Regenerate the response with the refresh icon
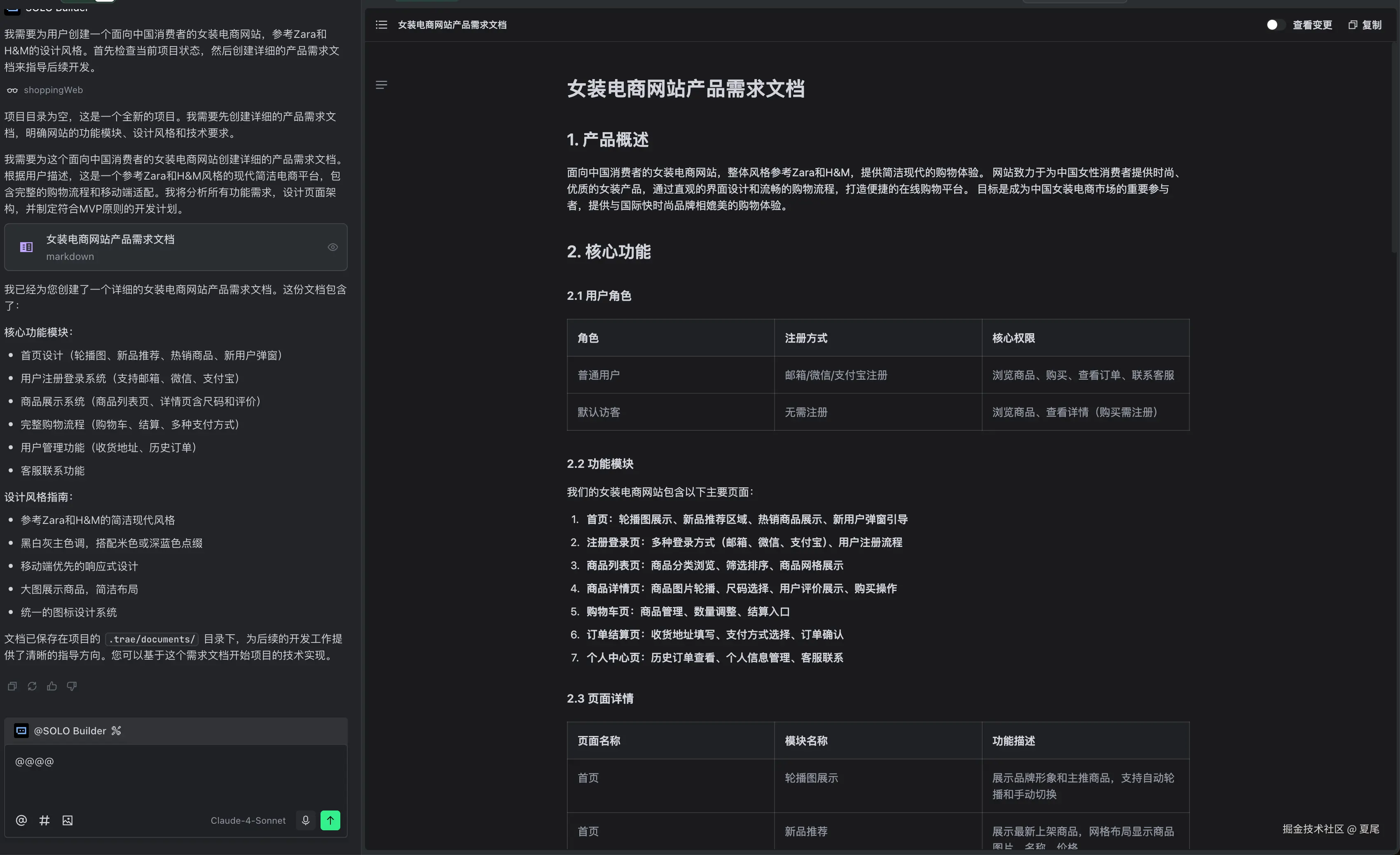 pos(32,686)
